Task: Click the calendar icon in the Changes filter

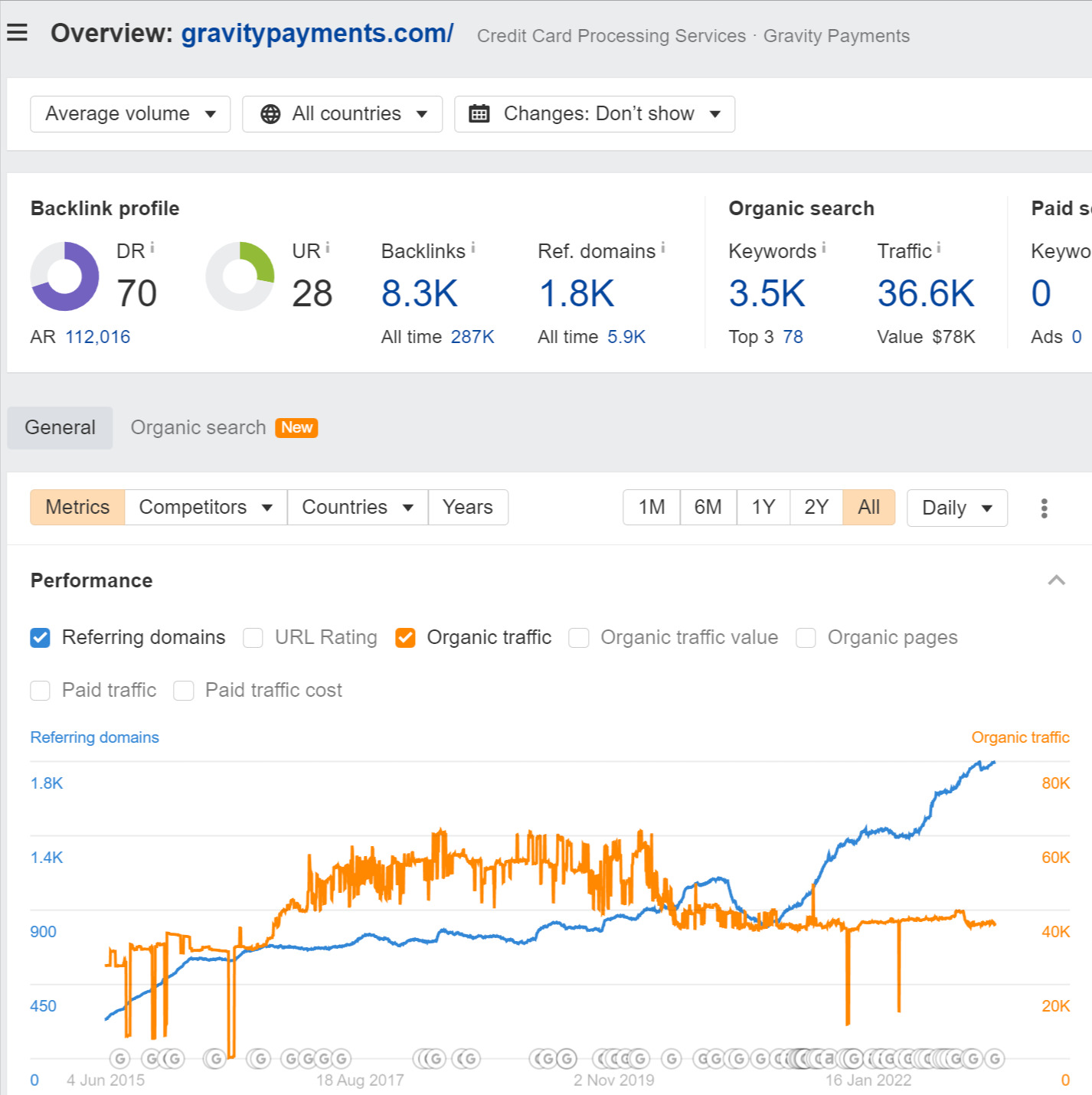Action: point(480,113)
